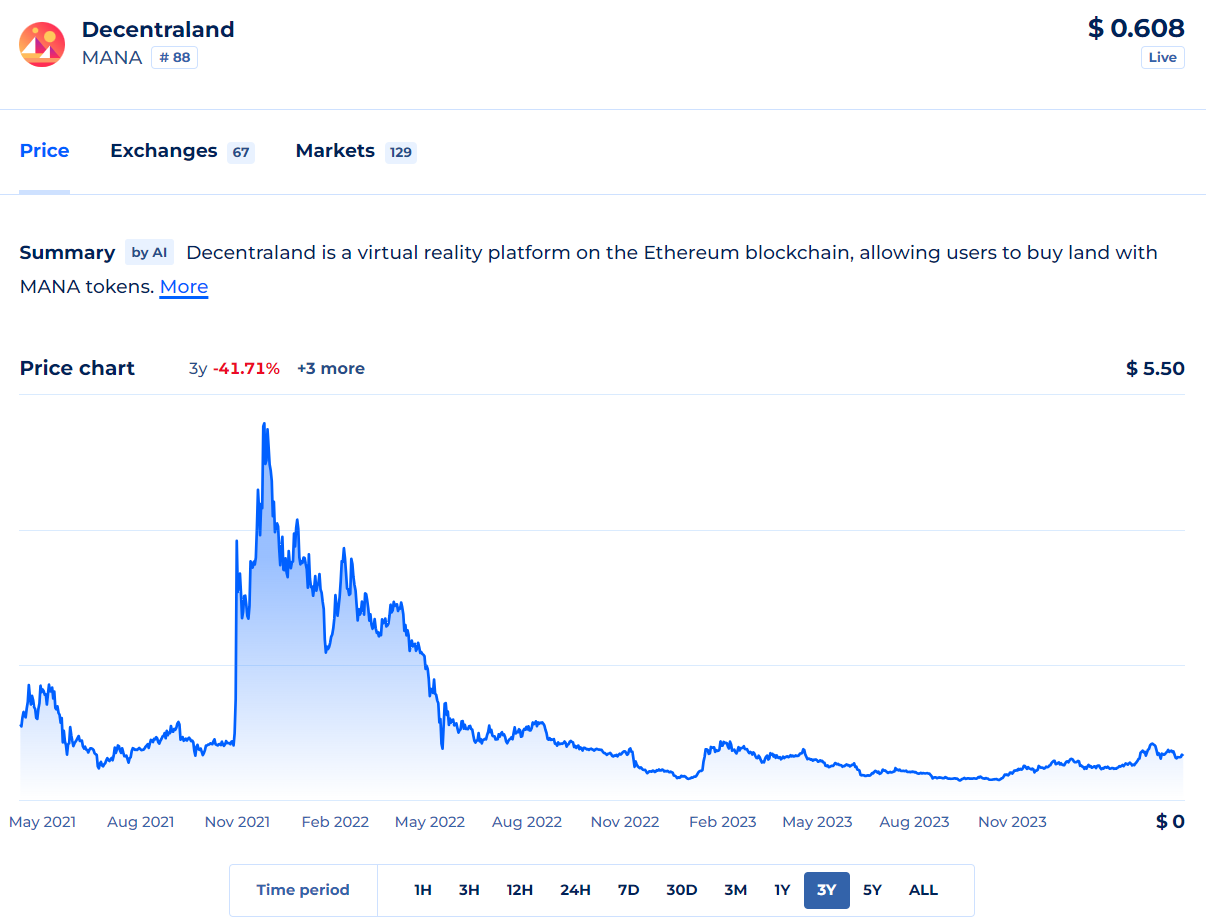This screenshot has width=1206, height=922.
Task: Click the Aug 2021 axis label
Action: point(140,822)
